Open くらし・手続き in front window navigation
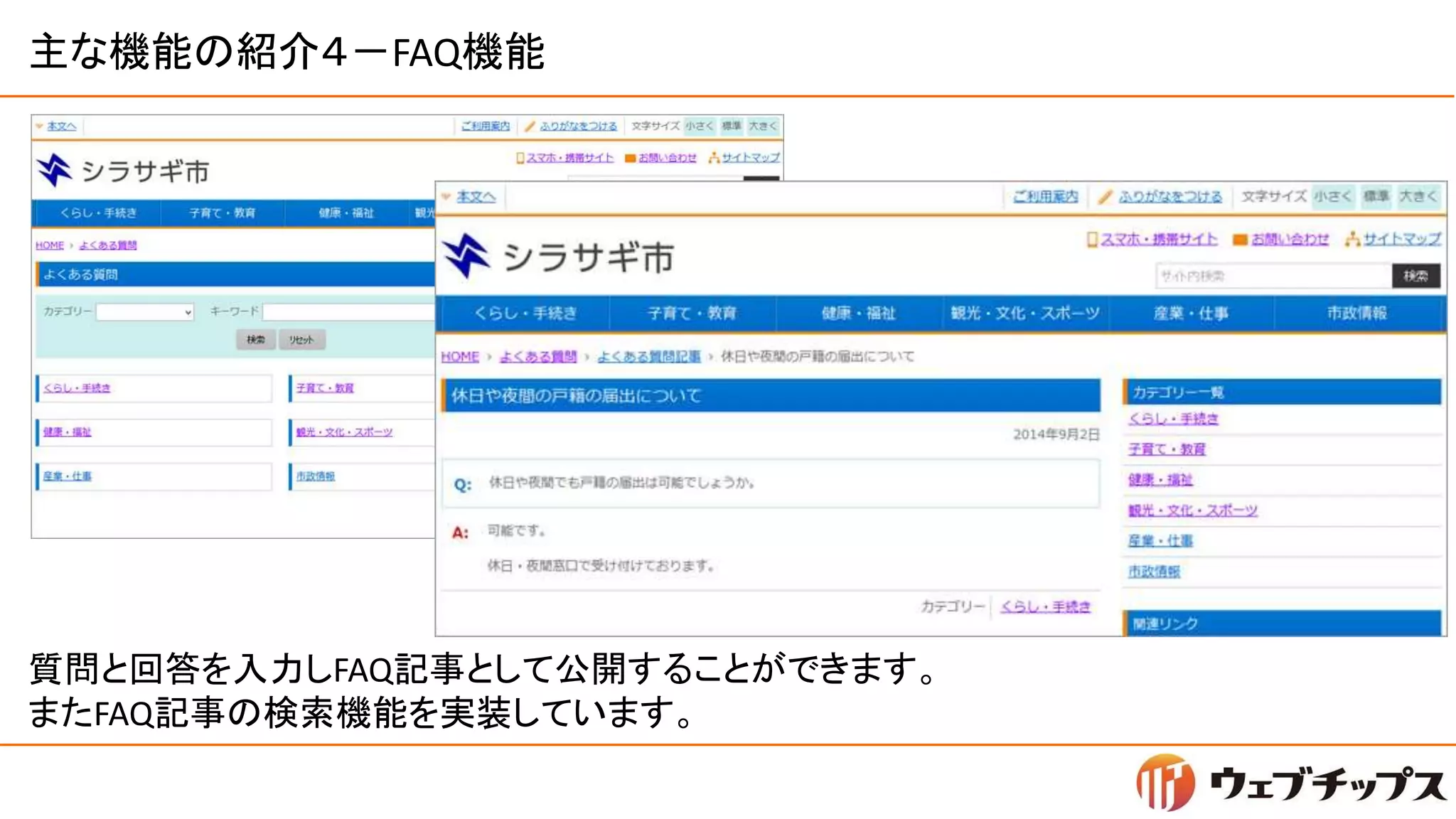The height and width of the screenshot is (819, 1456). tap(525, 314)
